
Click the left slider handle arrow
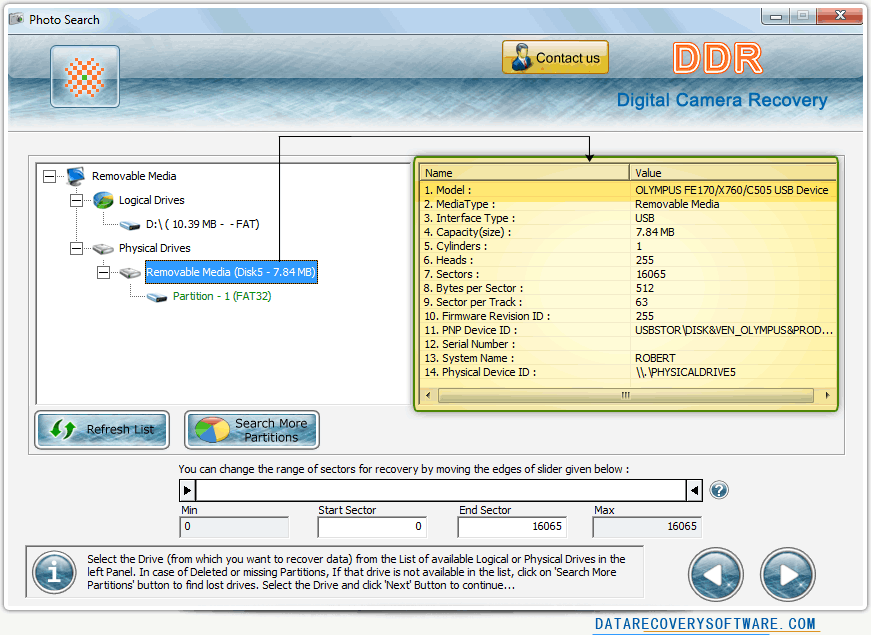[188, 491]
